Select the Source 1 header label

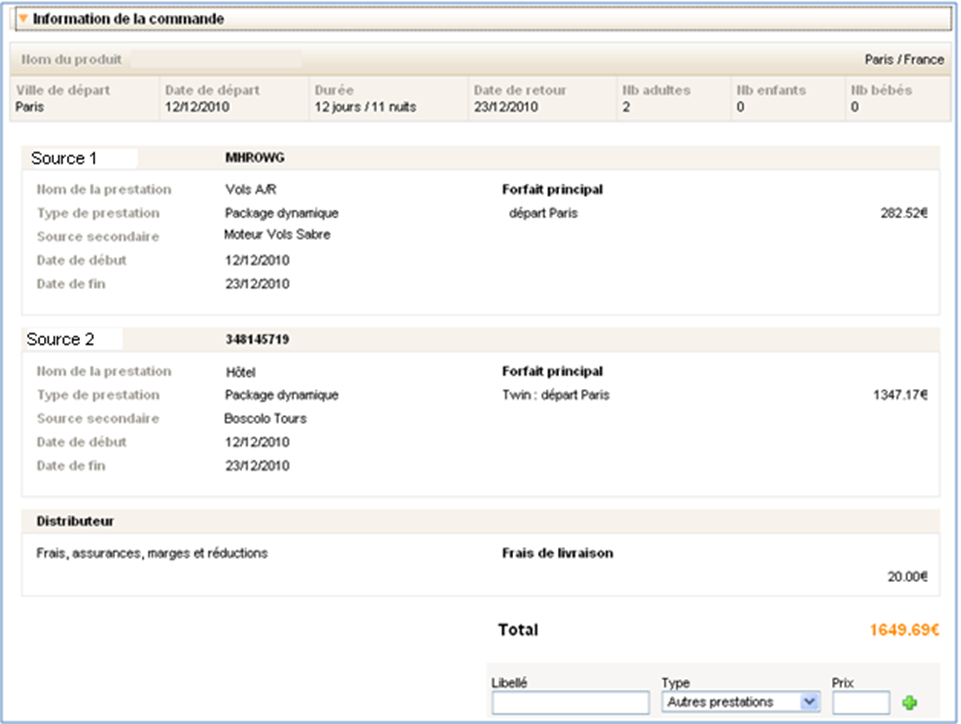pos(65,158)
